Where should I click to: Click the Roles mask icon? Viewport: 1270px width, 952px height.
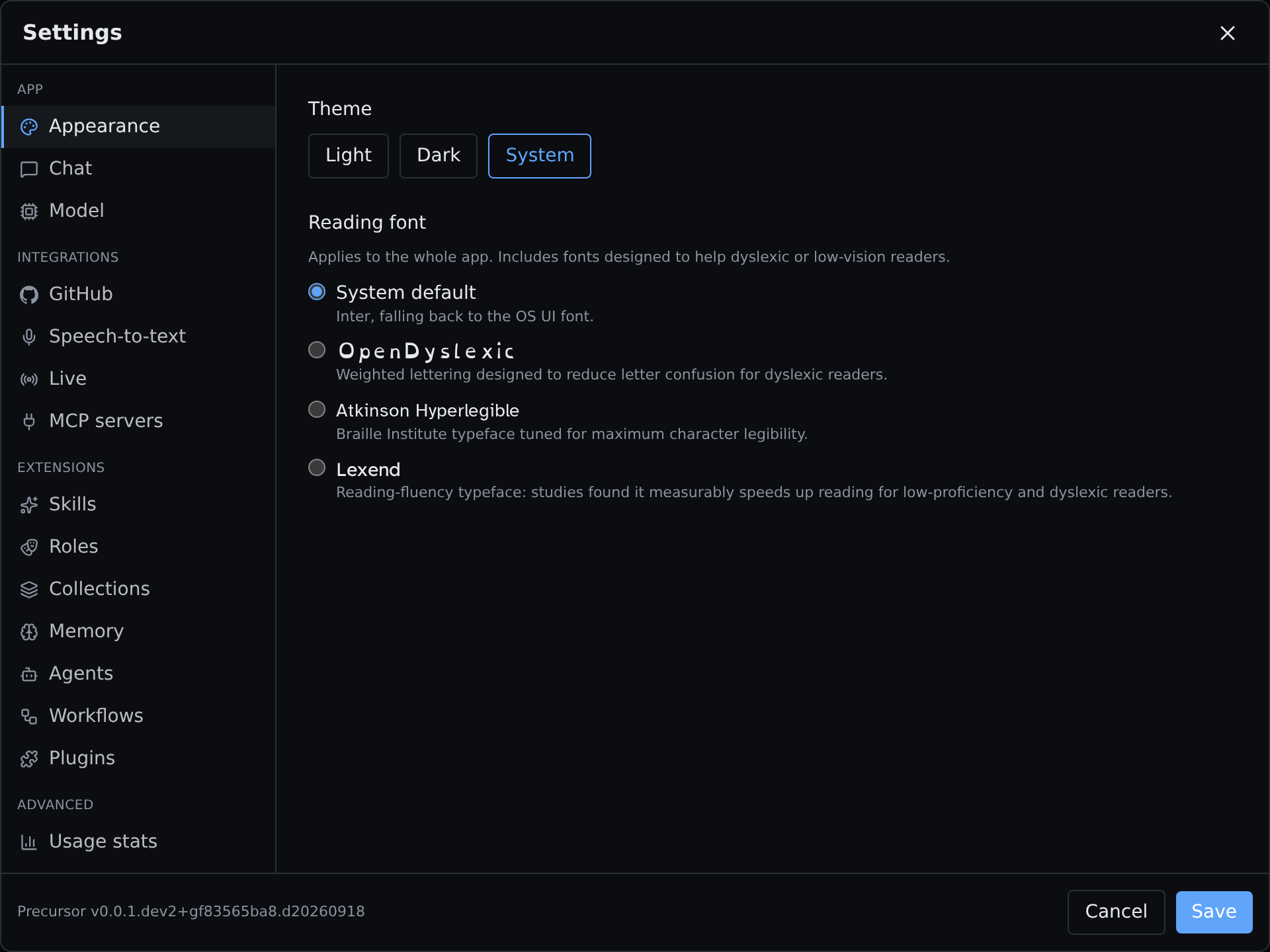[29, 547]
